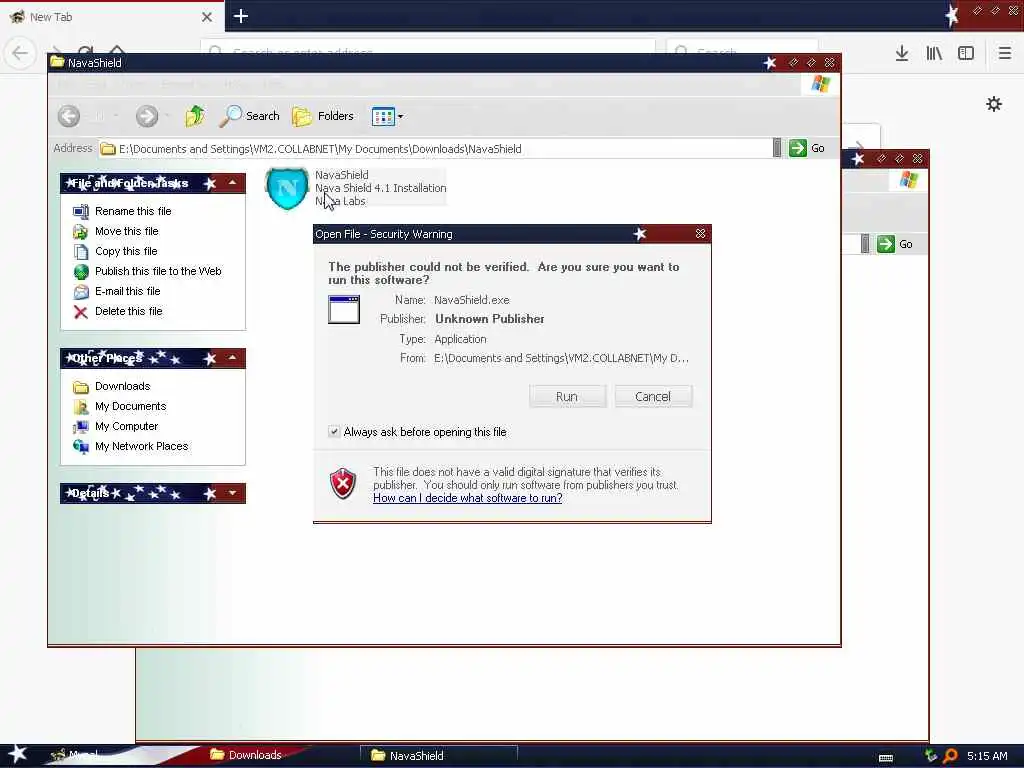Click the globe Publish icon
The image size is (1024, 768).
tap(81, 272)
